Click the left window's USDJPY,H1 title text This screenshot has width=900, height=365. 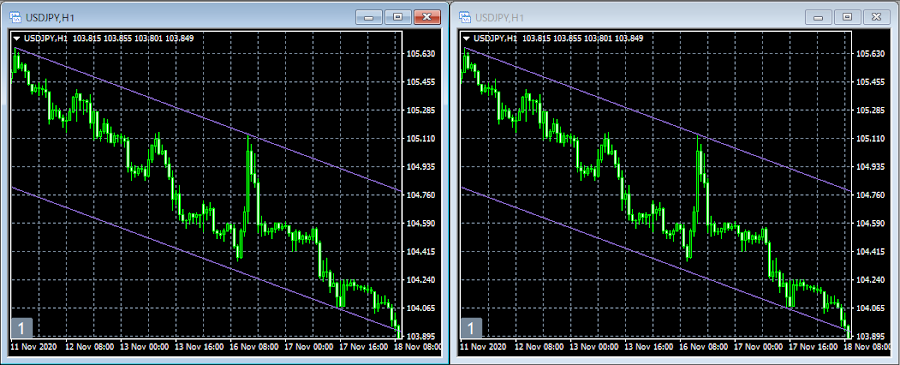pyautogui.click(x=50, y=18)
